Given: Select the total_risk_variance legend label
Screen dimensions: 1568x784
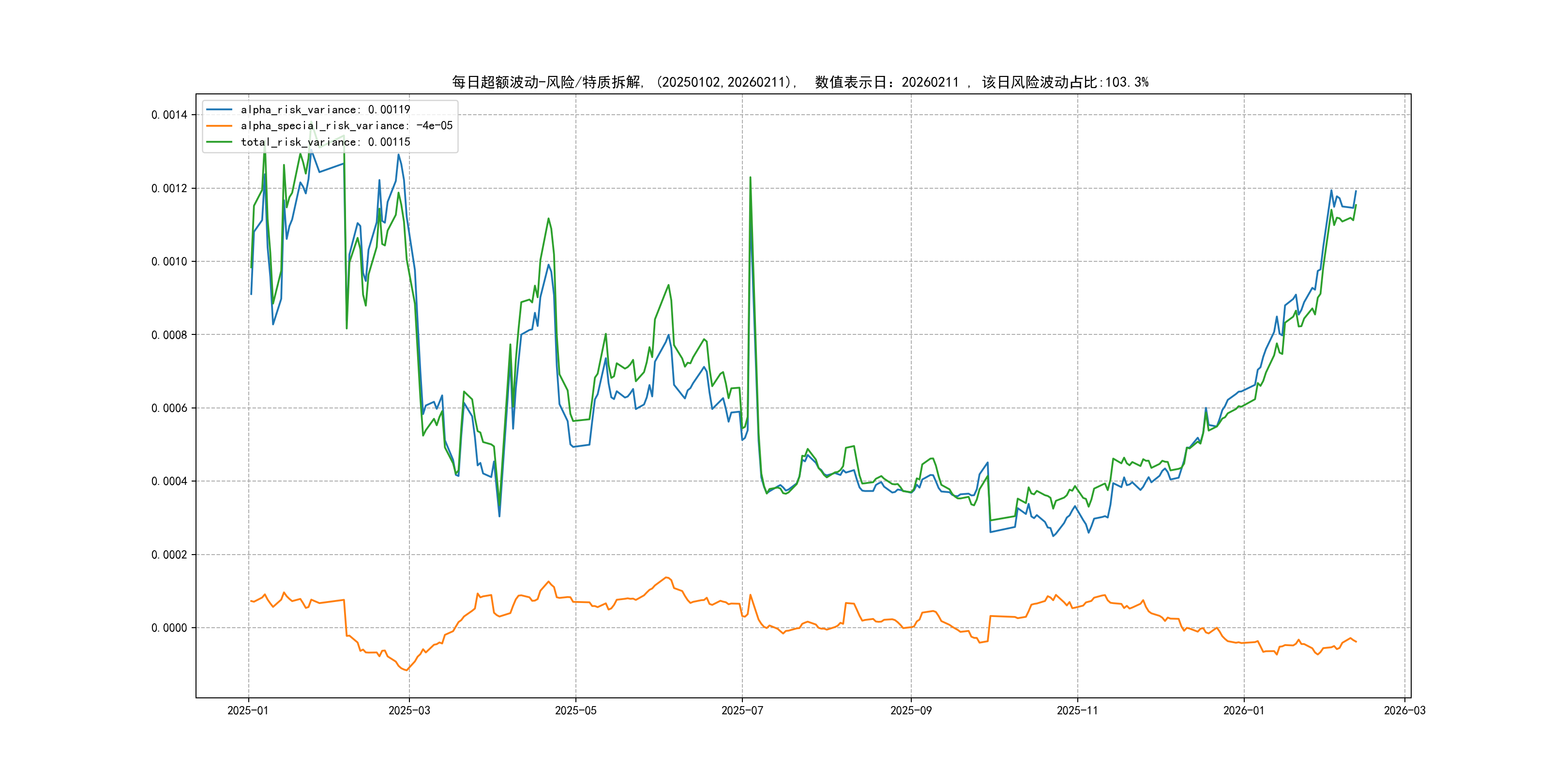Looking at the screenshot, I should (x=325, y=142).
